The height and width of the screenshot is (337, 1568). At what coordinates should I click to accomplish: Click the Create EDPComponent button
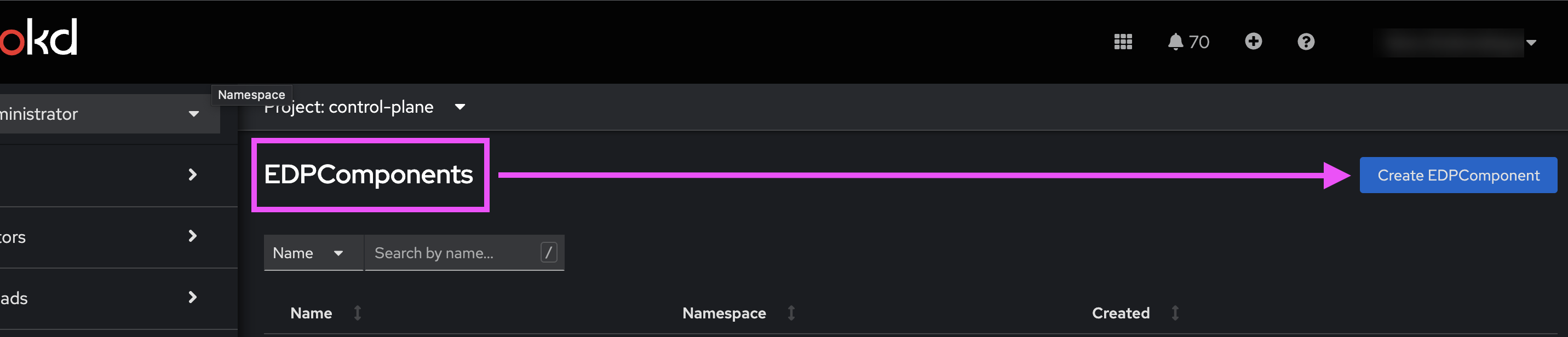pos(1458,175)
